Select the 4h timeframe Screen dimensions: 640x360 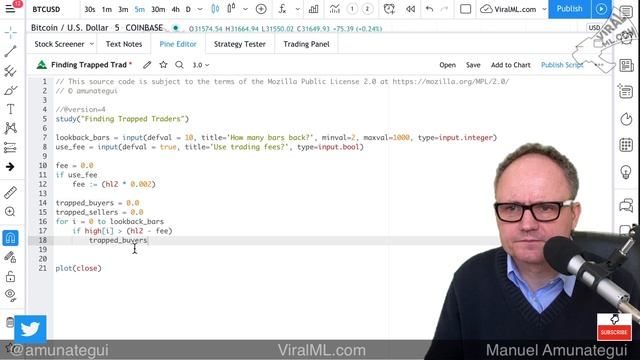pyautogui.click(x=176, y=9)
